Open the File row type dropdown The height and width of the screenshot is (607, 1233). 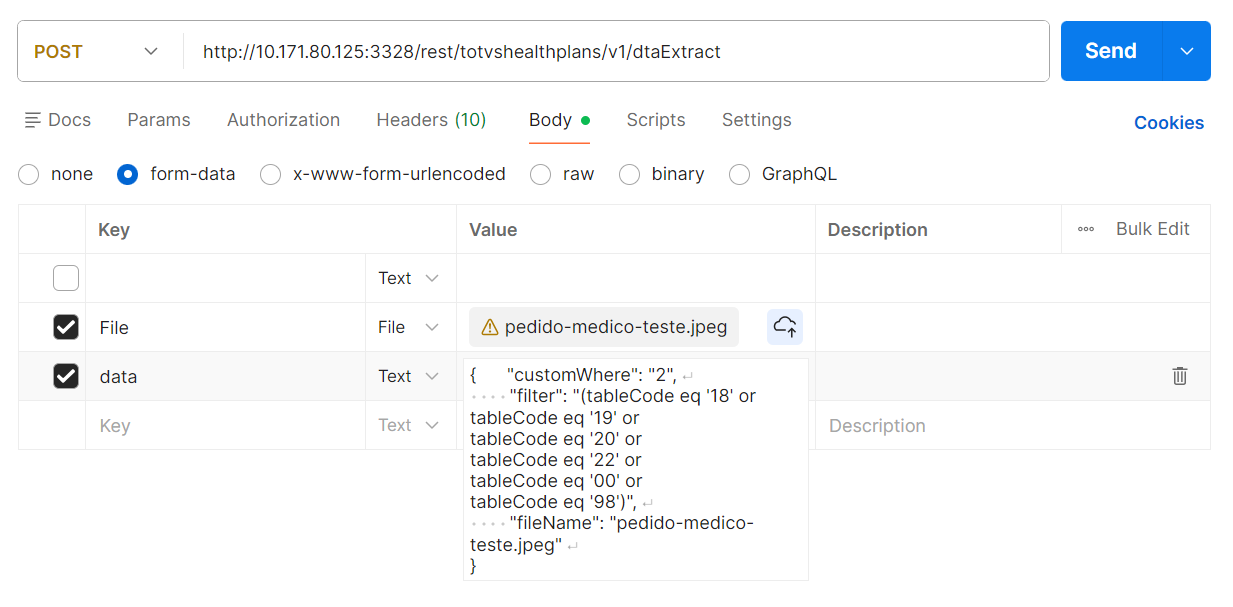409,327
